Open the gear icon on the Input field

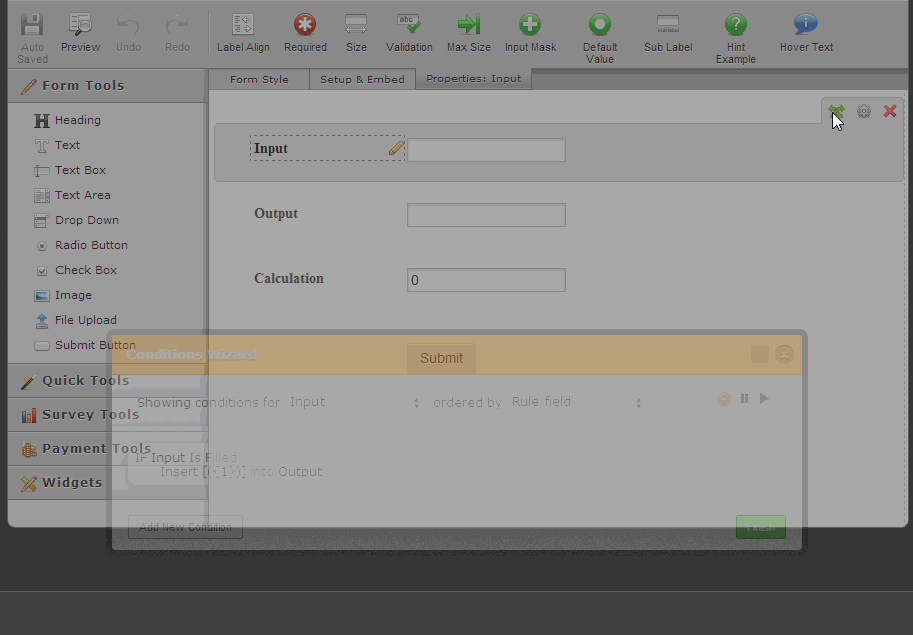(864, 112)
